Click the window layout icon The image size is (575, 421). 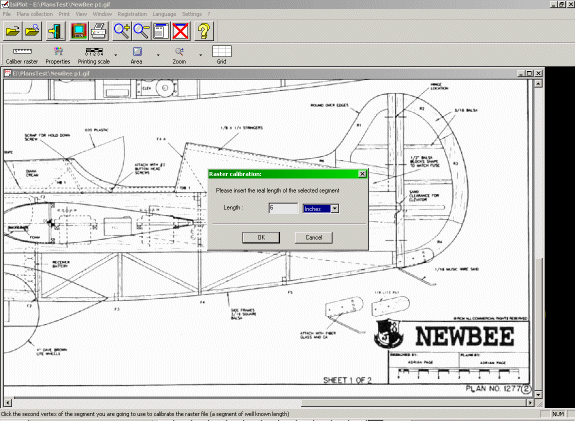point(161,31)
